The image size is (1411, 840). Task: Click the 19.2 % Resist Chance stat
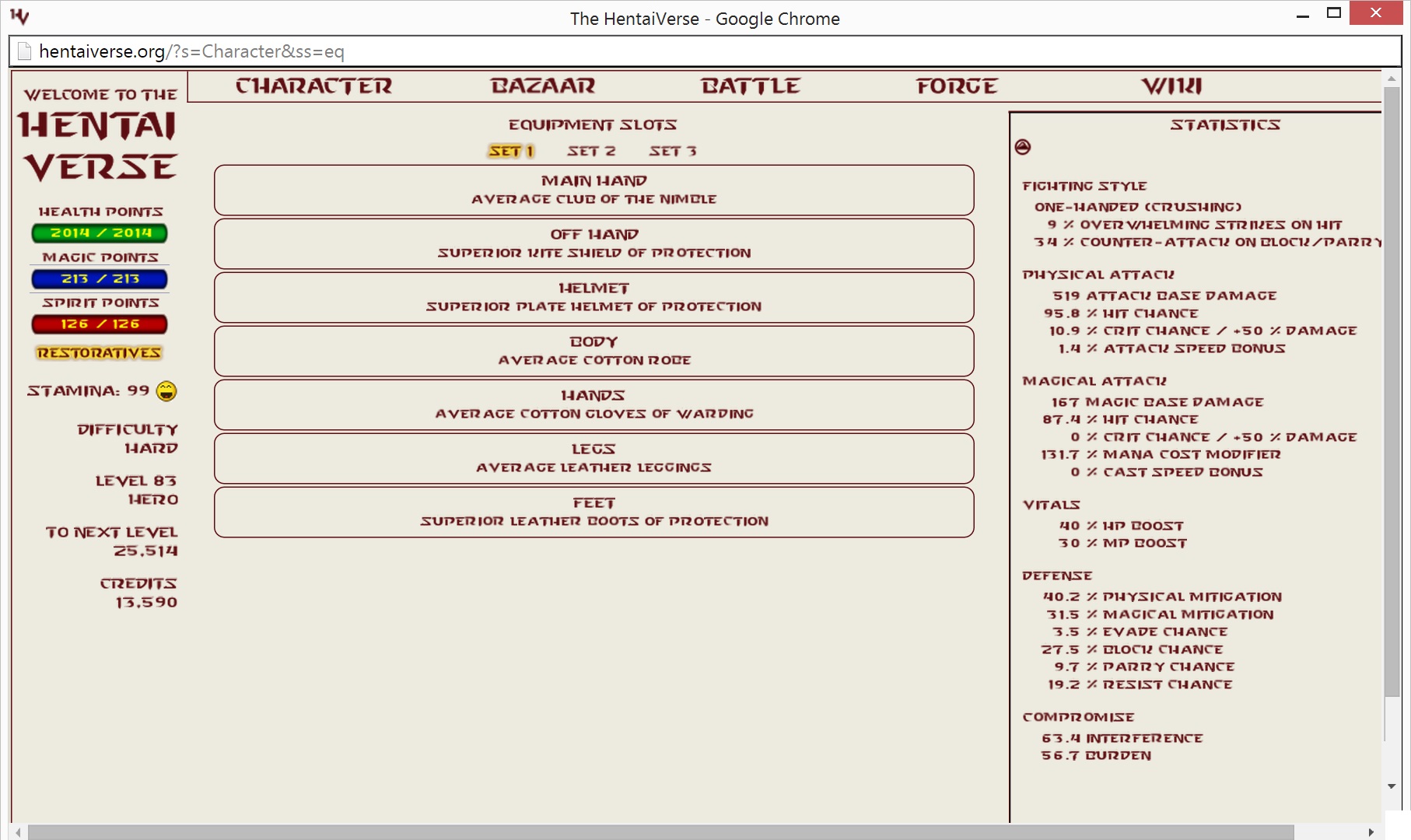[1140, 684]
